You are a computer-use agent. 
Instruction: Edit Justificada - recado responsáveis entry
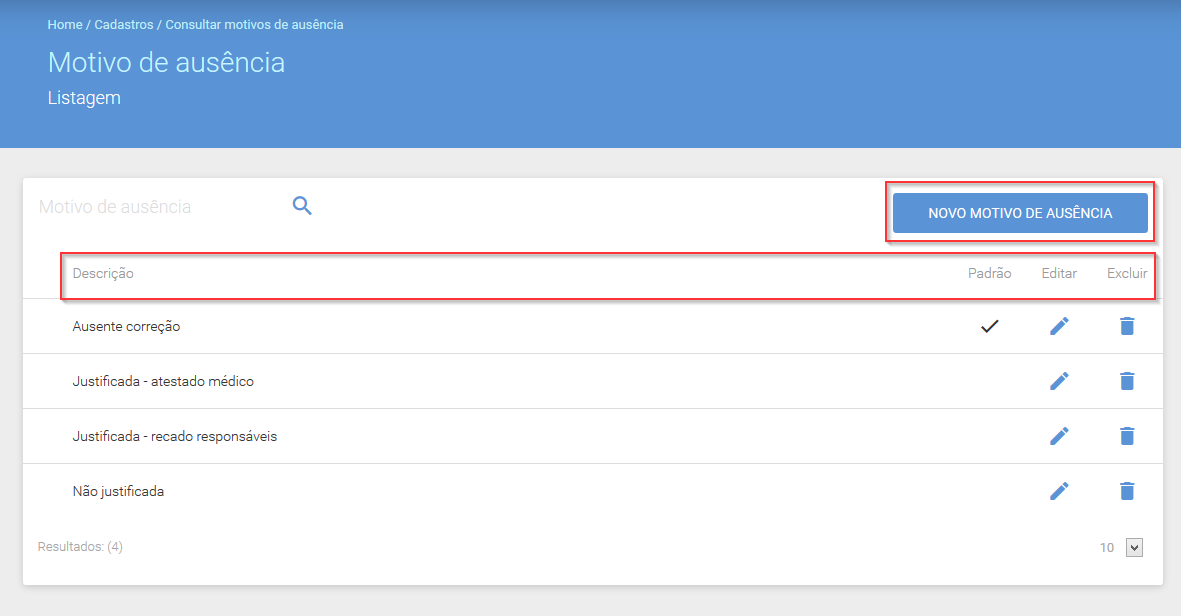pos(1059,436)
